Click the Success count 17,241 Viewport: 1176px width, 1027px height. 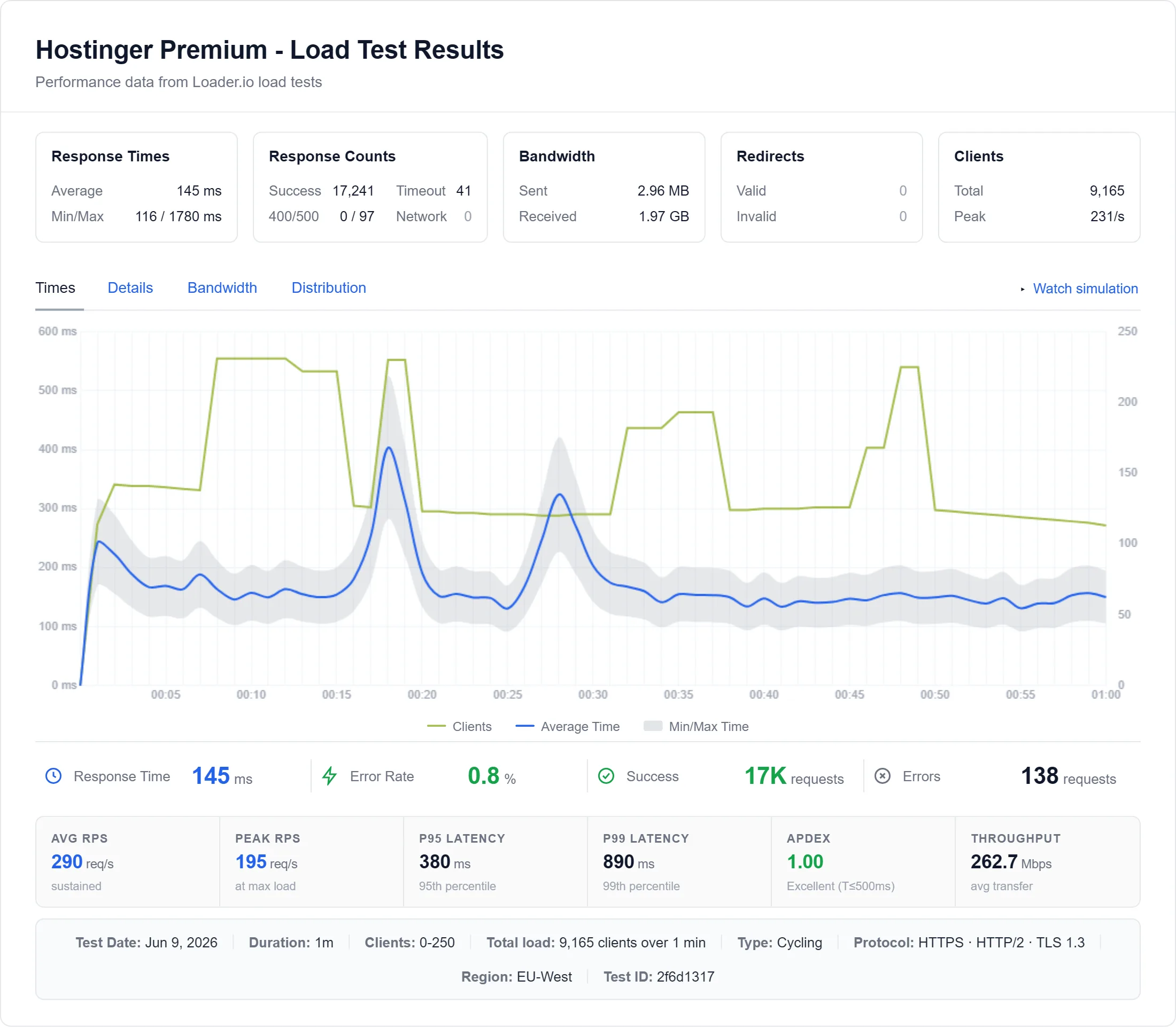pos(353,191)
